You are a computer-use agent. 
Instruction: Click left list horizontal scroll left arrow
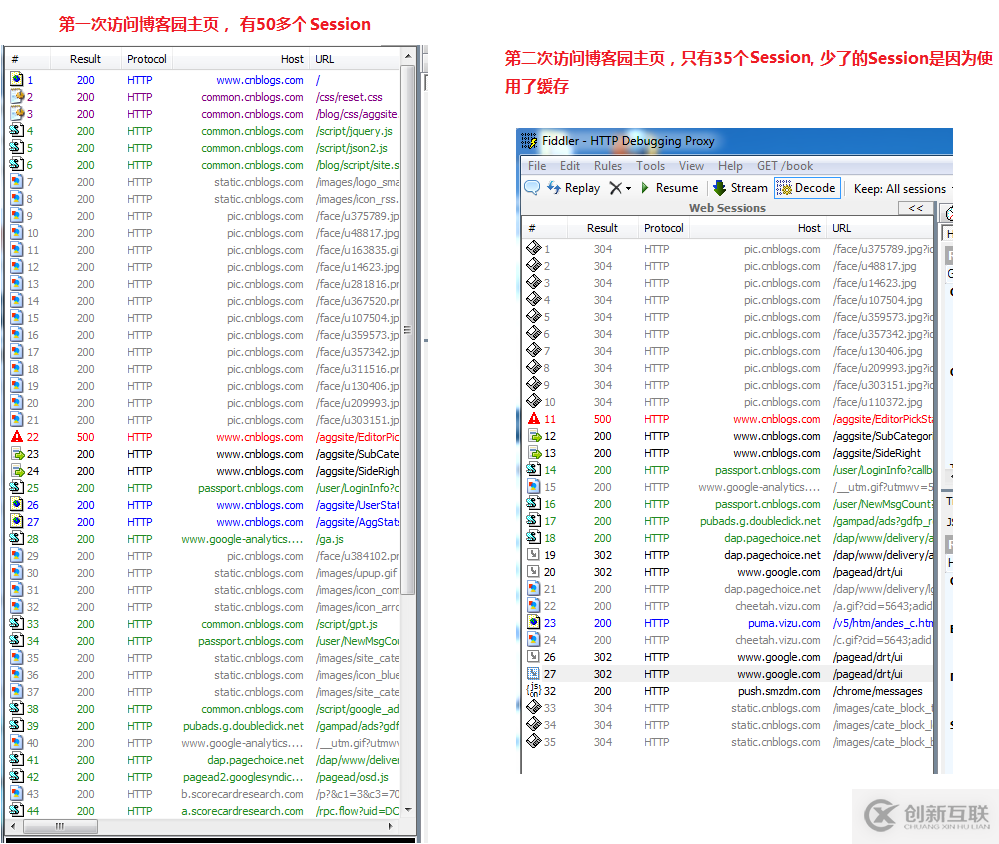tap(13, 826)
